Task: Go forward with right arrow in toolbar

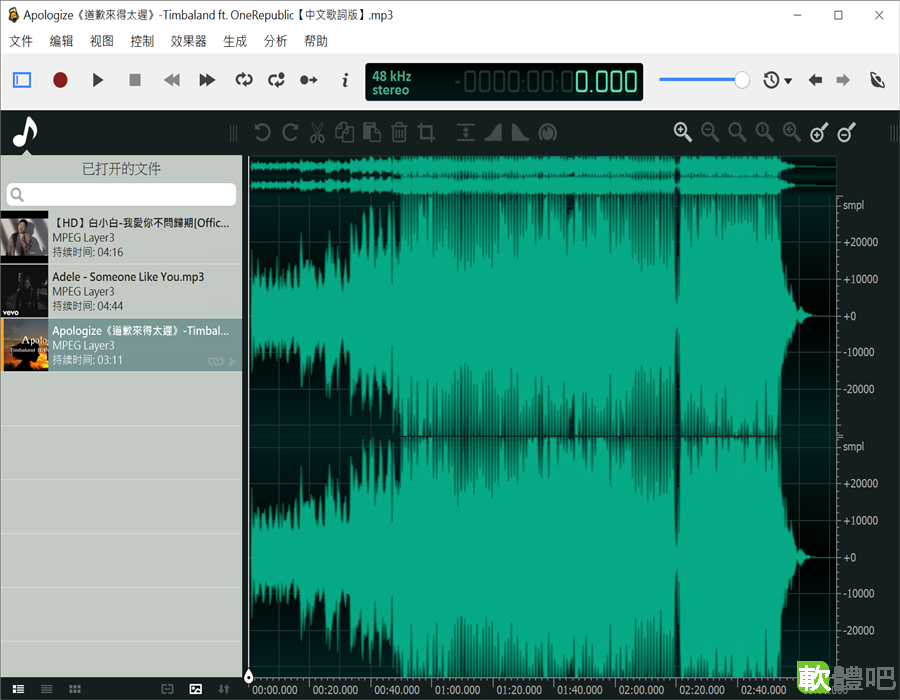Action: click(843, 80)
